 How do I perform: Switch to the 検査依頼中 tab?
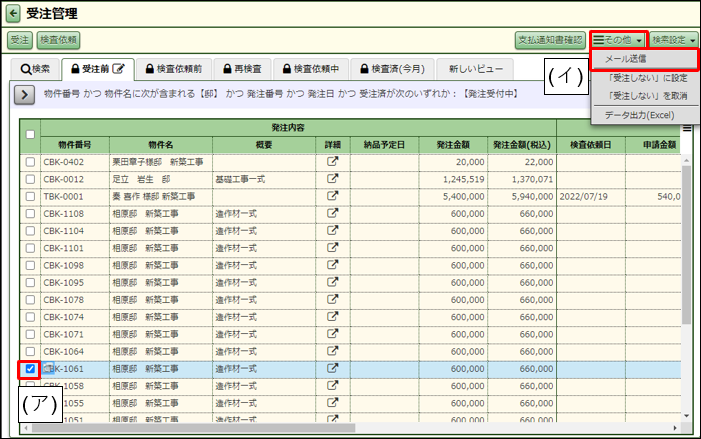coord(311,69)
